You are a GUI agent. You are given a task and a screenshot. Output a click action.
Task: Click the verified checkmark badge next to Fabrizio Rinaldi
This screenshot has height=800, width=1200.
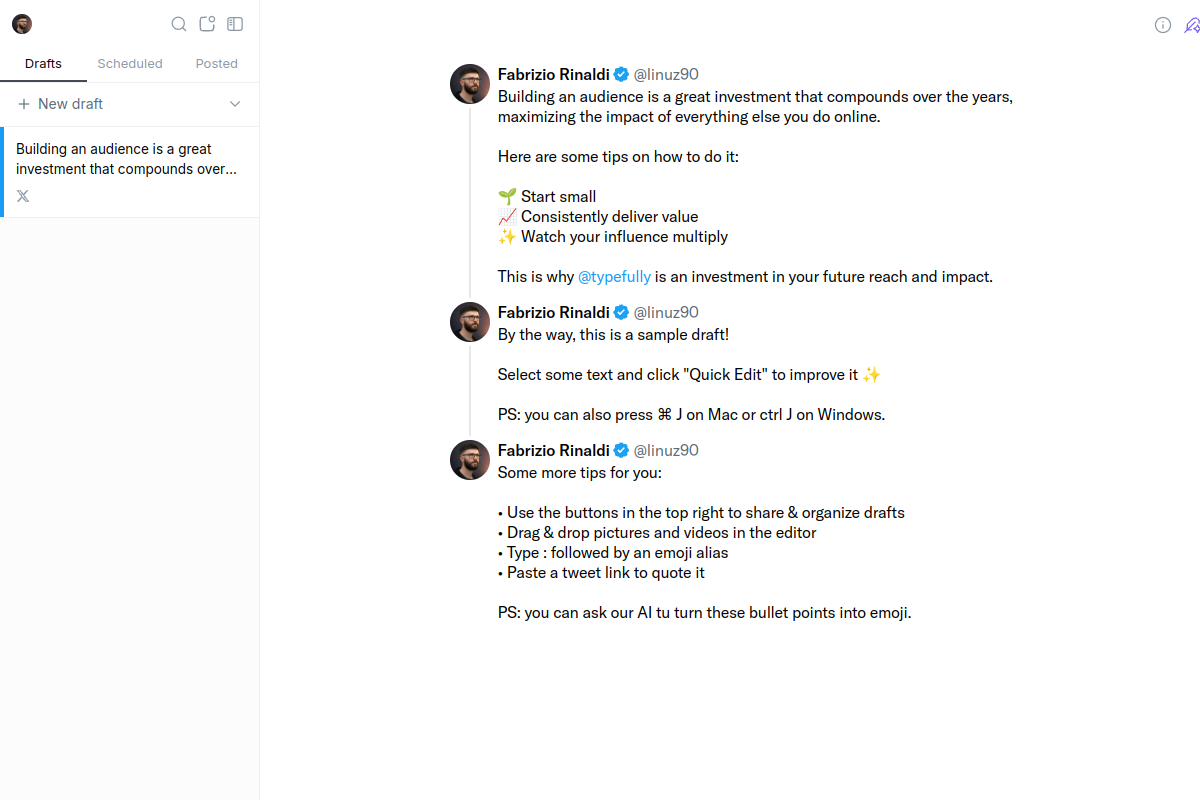tap(621, 73)
